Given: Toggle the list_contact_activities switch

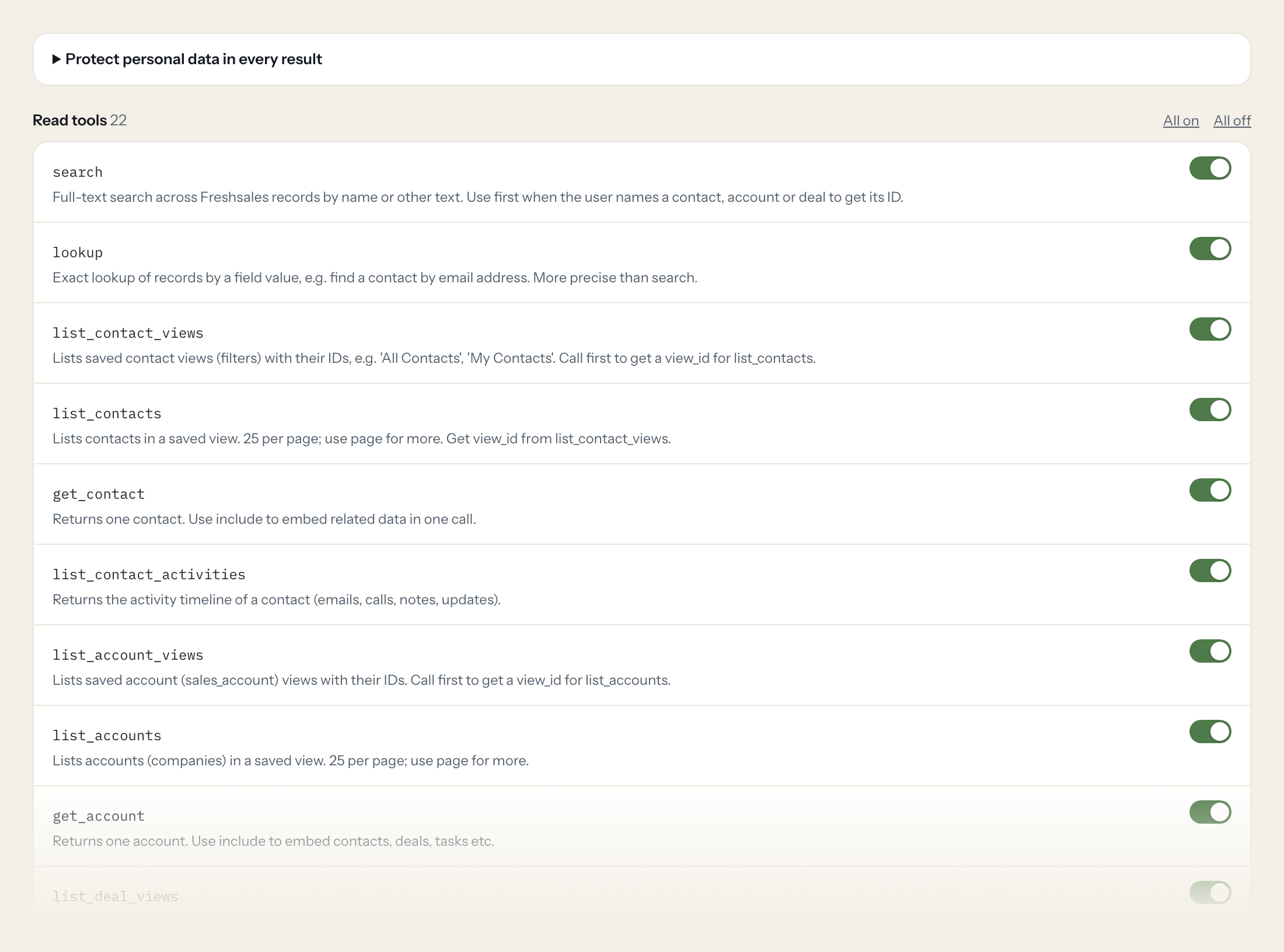Looking at the screenshot, I should (1210, 570).
